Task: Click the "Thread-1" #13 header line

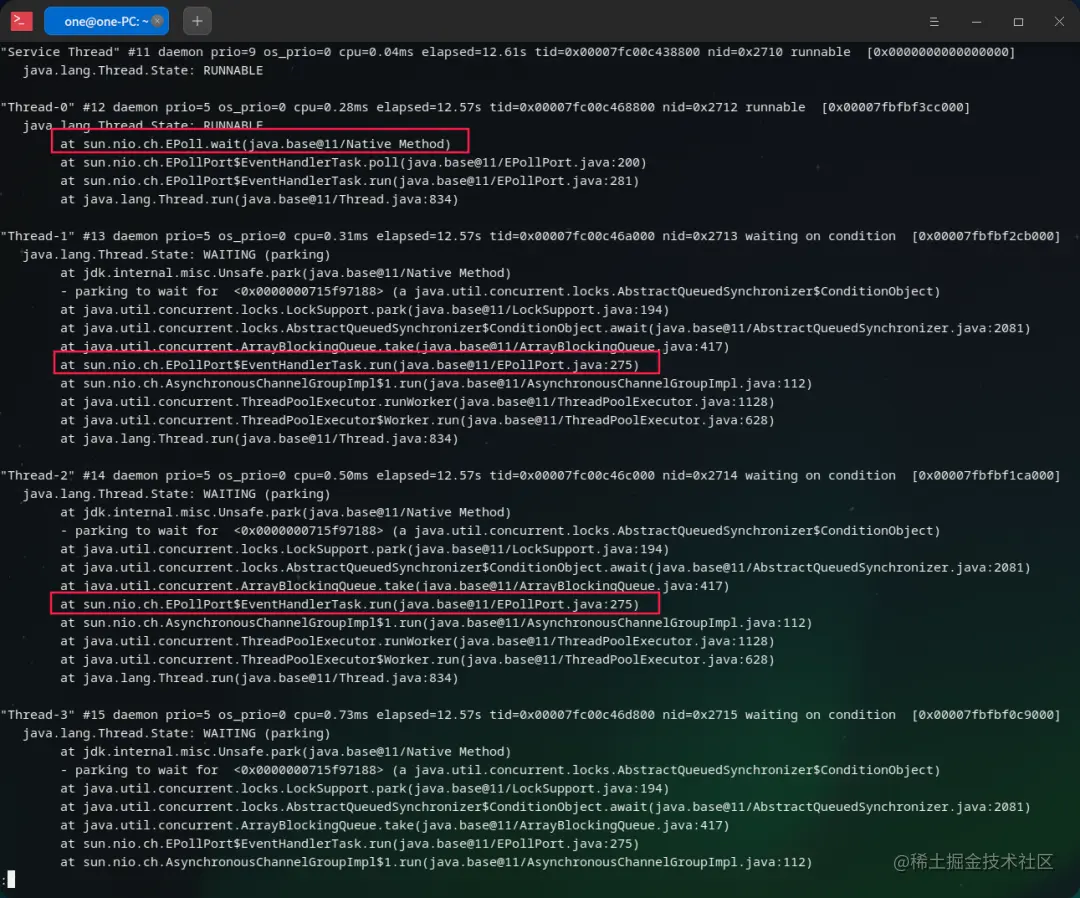Action: [530, 236]
